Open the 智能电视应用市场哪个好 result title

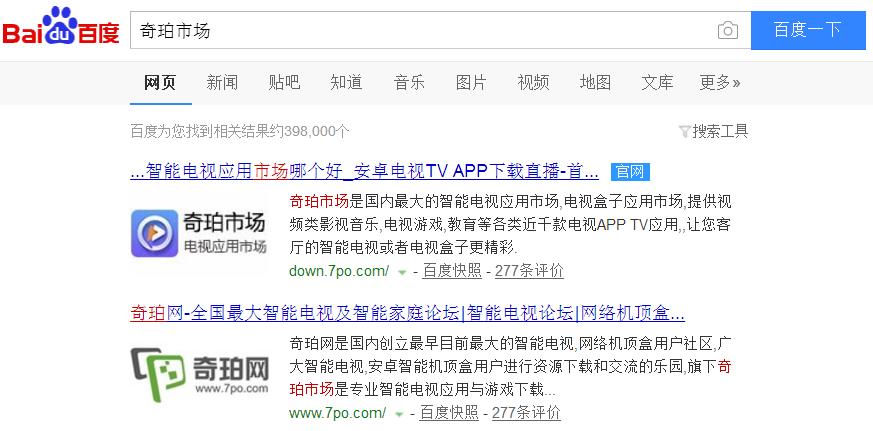364,172
